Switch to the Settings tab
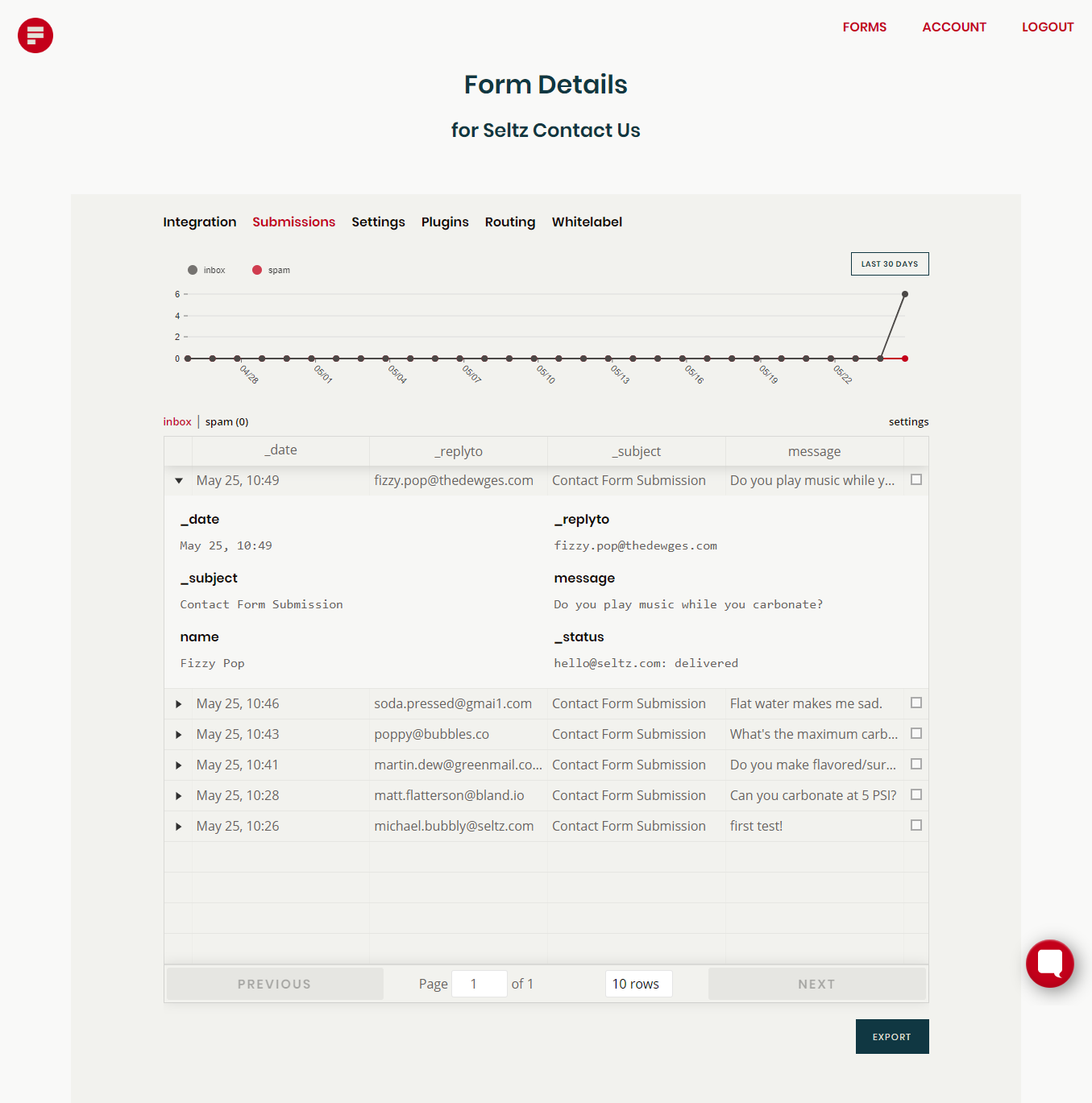The height and width of the screenshot is (1103, 1092). tap(378, 222)
